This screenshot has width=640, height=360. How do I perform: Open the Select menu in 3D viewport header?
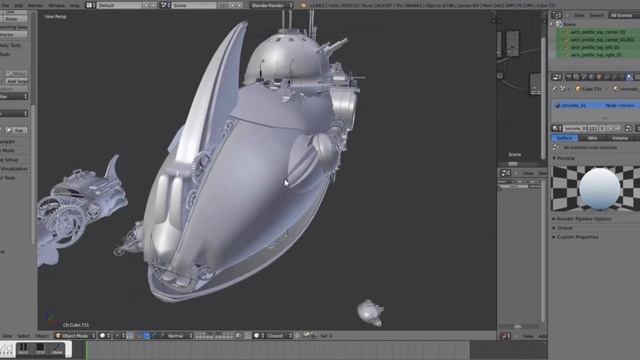point(23,336)
